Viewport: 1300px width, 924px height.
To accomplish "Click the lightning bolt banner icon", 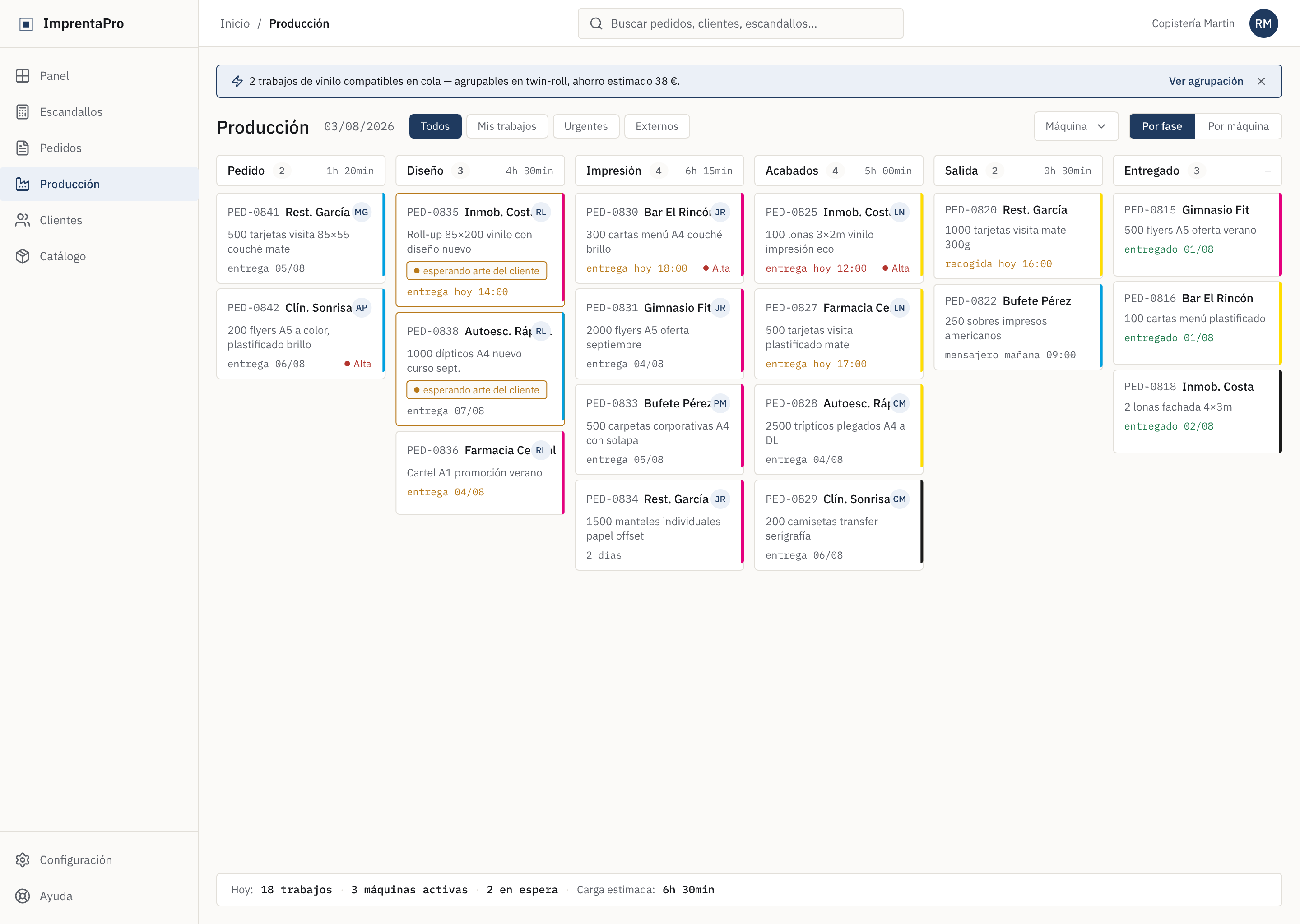I will coord(237,81).
